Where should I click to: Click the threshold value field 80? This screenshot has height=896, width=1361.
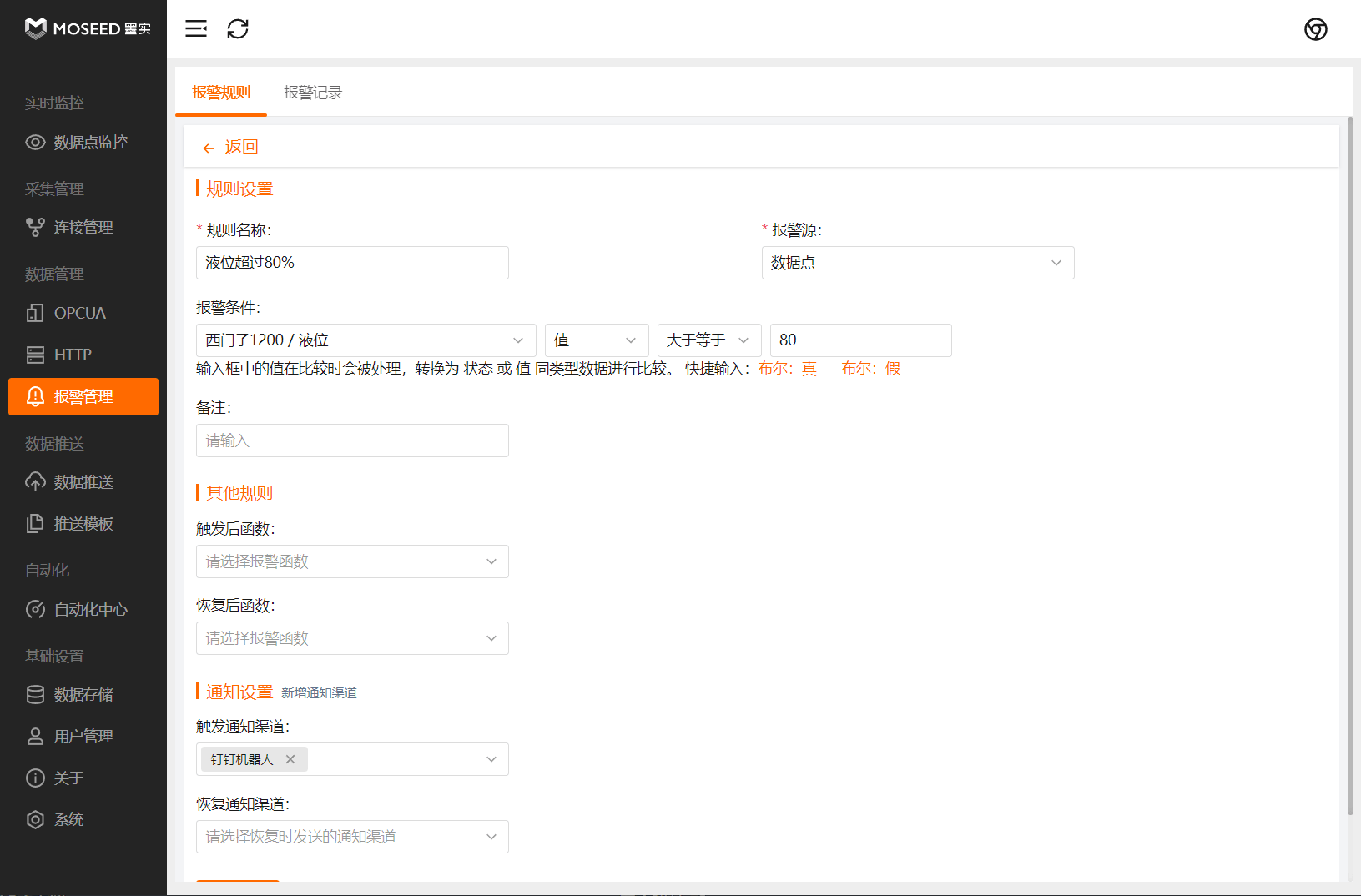pos(861,340)
